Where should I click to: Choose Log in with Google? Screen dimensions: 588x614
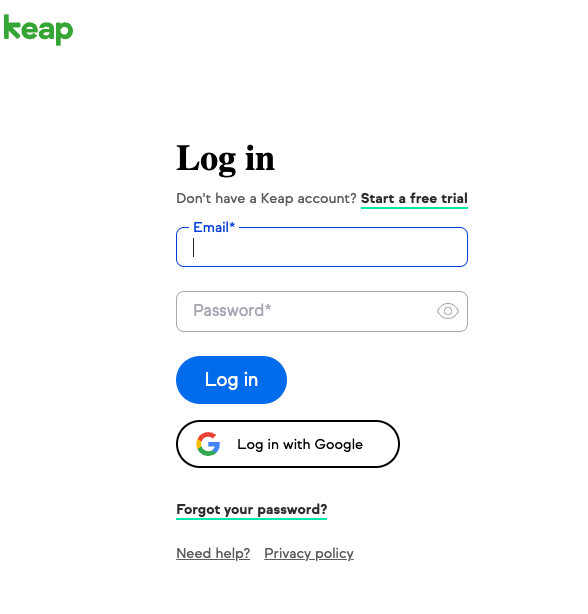[288, 444]
